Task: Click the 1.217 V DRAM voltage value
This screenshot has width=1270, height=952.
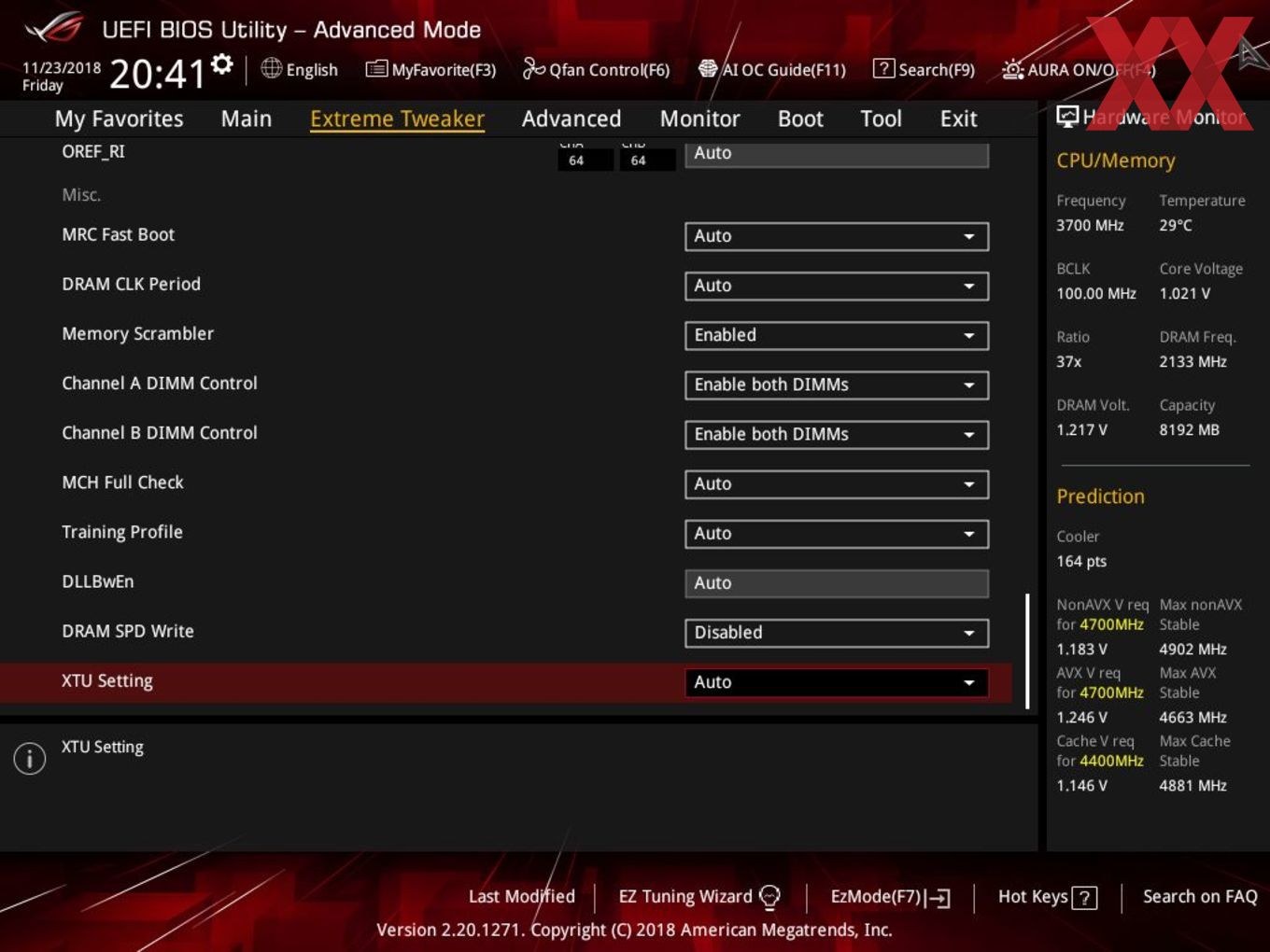Action: click(1081, 429)
